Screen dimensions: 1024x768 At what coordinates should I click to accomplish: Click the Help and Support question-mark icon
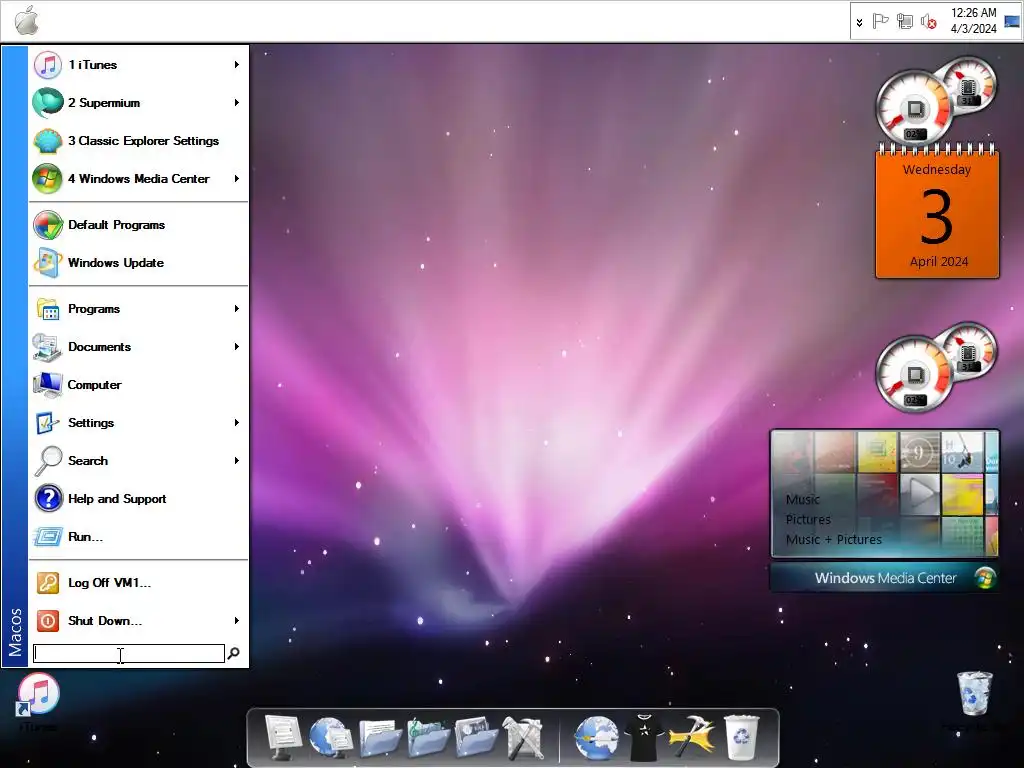click(x=48, y=498)
